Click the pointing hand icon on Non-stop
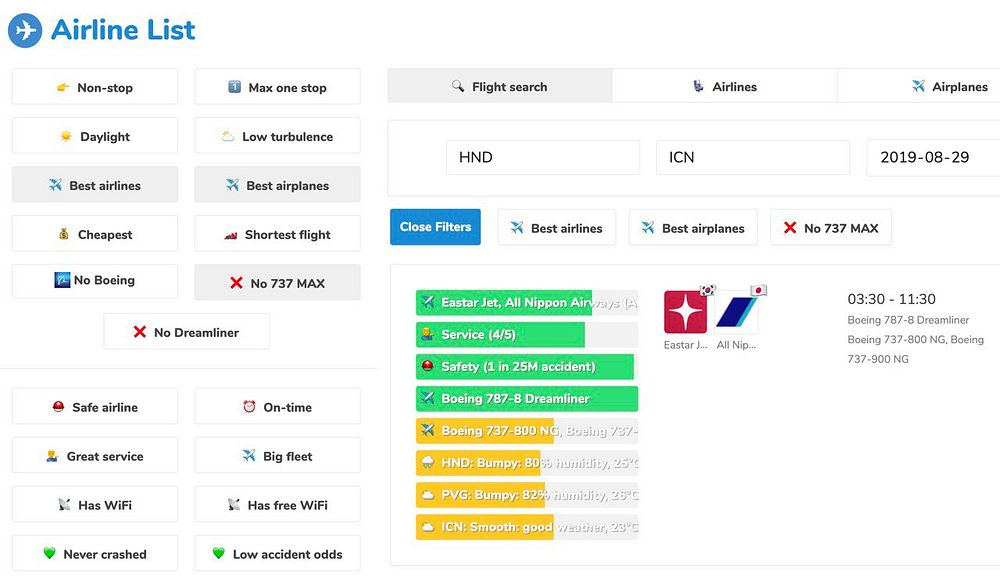 [x=62, y=87]
